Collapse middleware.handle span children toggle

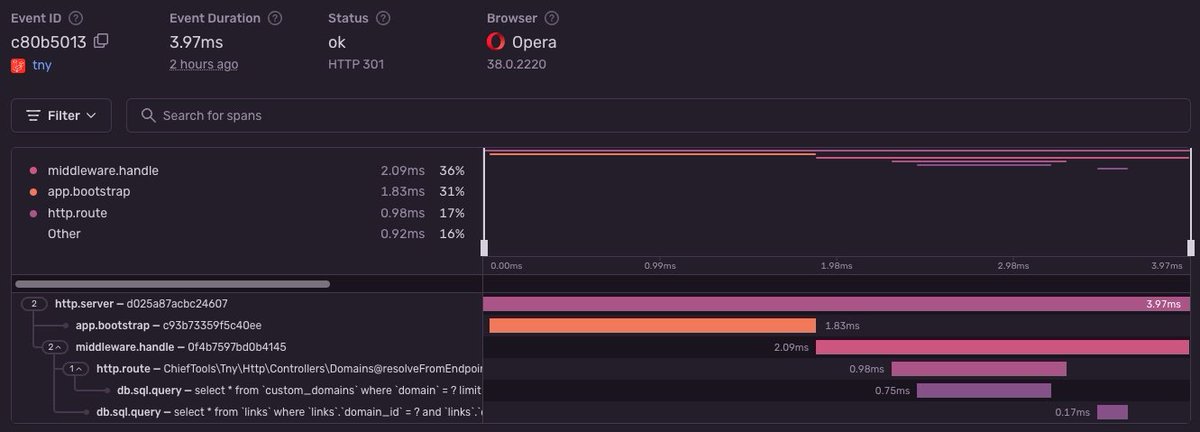(x=53, y=347)
